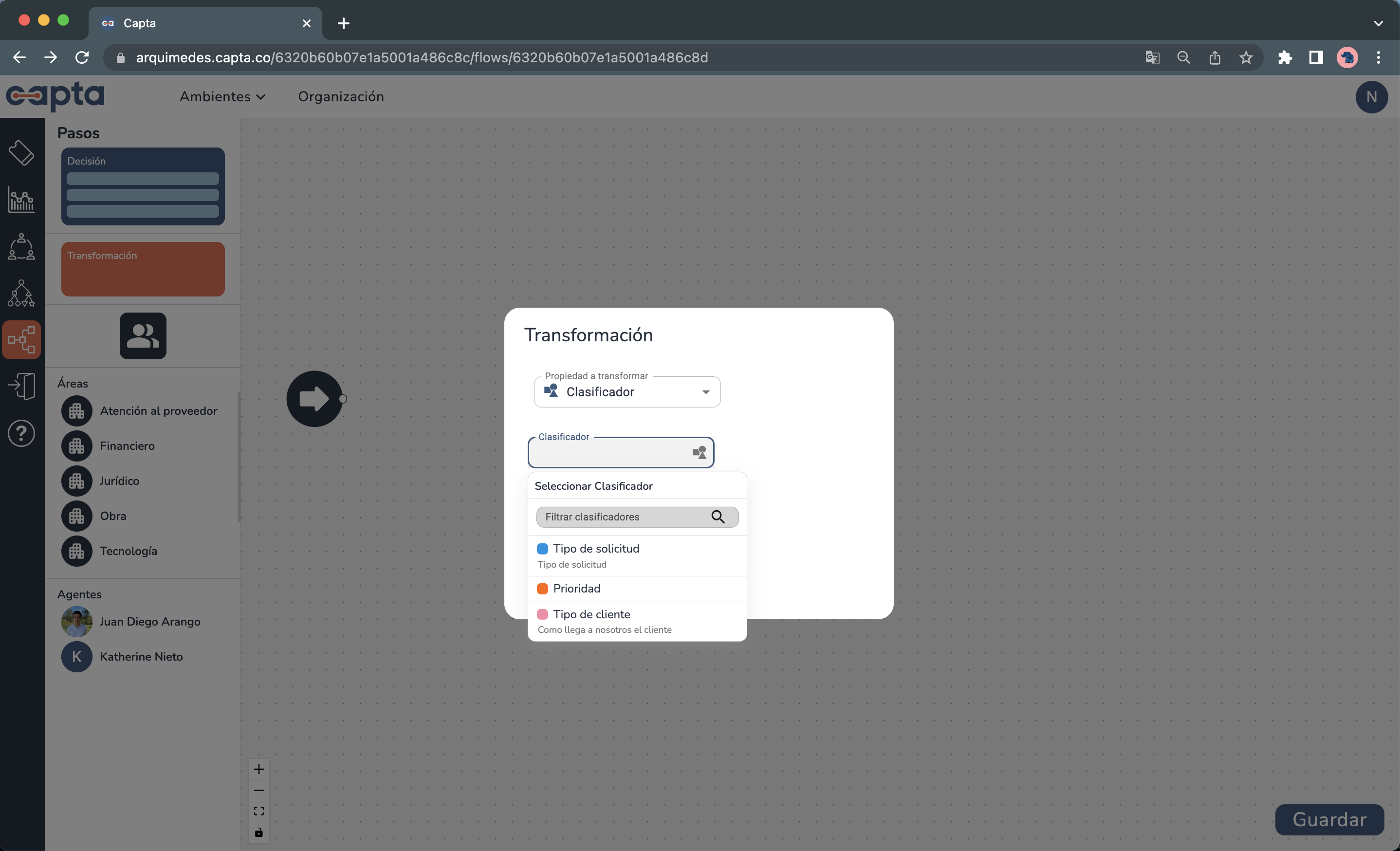Toggle the canvas lock control
Image resolution: width=1400 pixels, height=851 pixels.
coord(258,832)
